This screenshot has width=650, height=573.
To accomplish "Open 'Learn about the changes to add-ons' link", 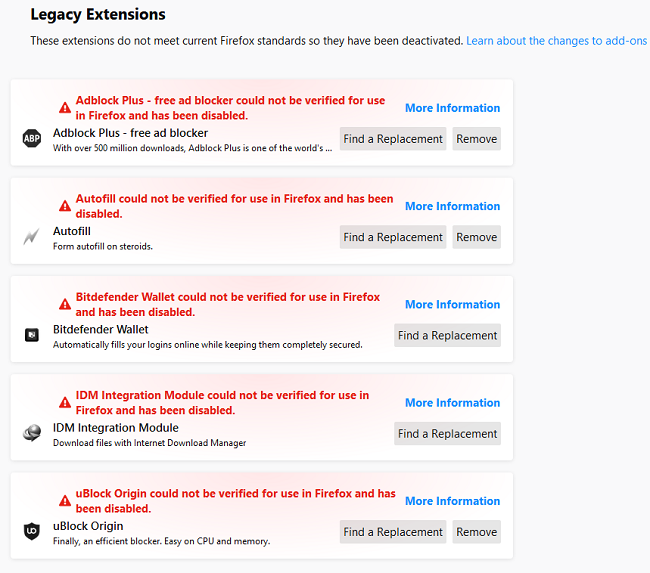I will pos(557,41).
